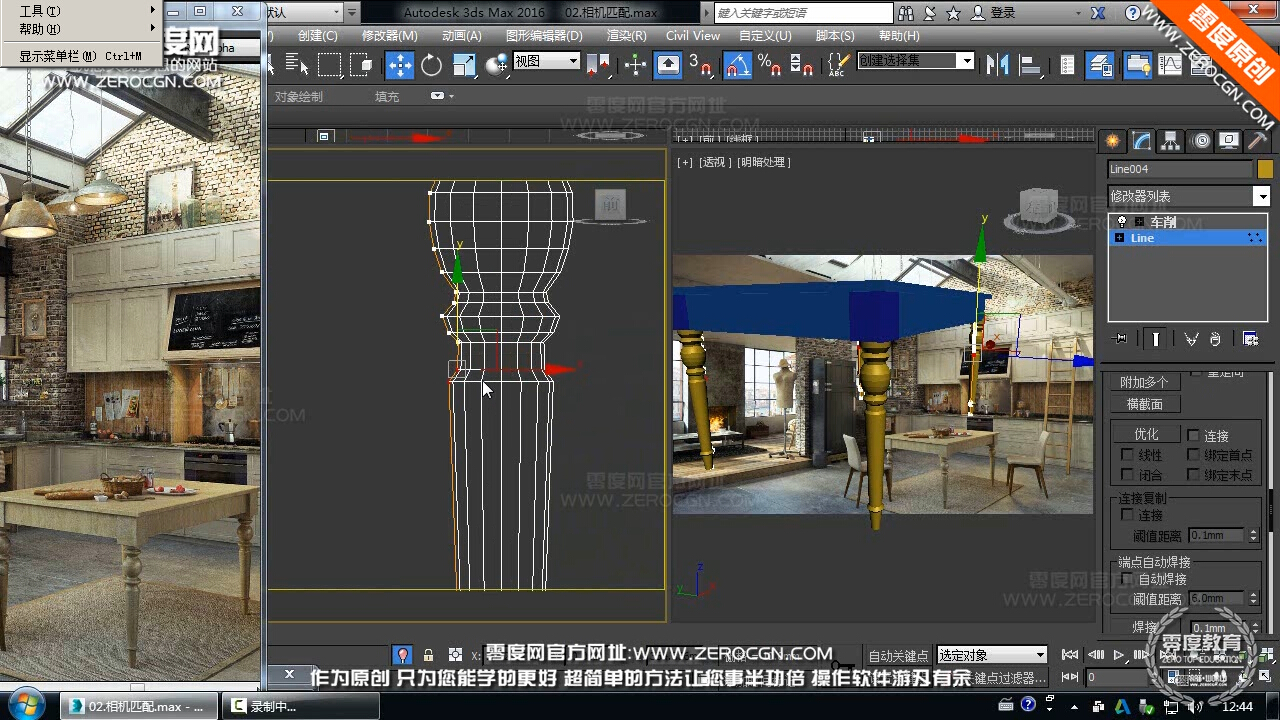Viewport: 1280px width, 720px height.
Task: Select the Rotate tool
Action: click(x=431, y=66)
